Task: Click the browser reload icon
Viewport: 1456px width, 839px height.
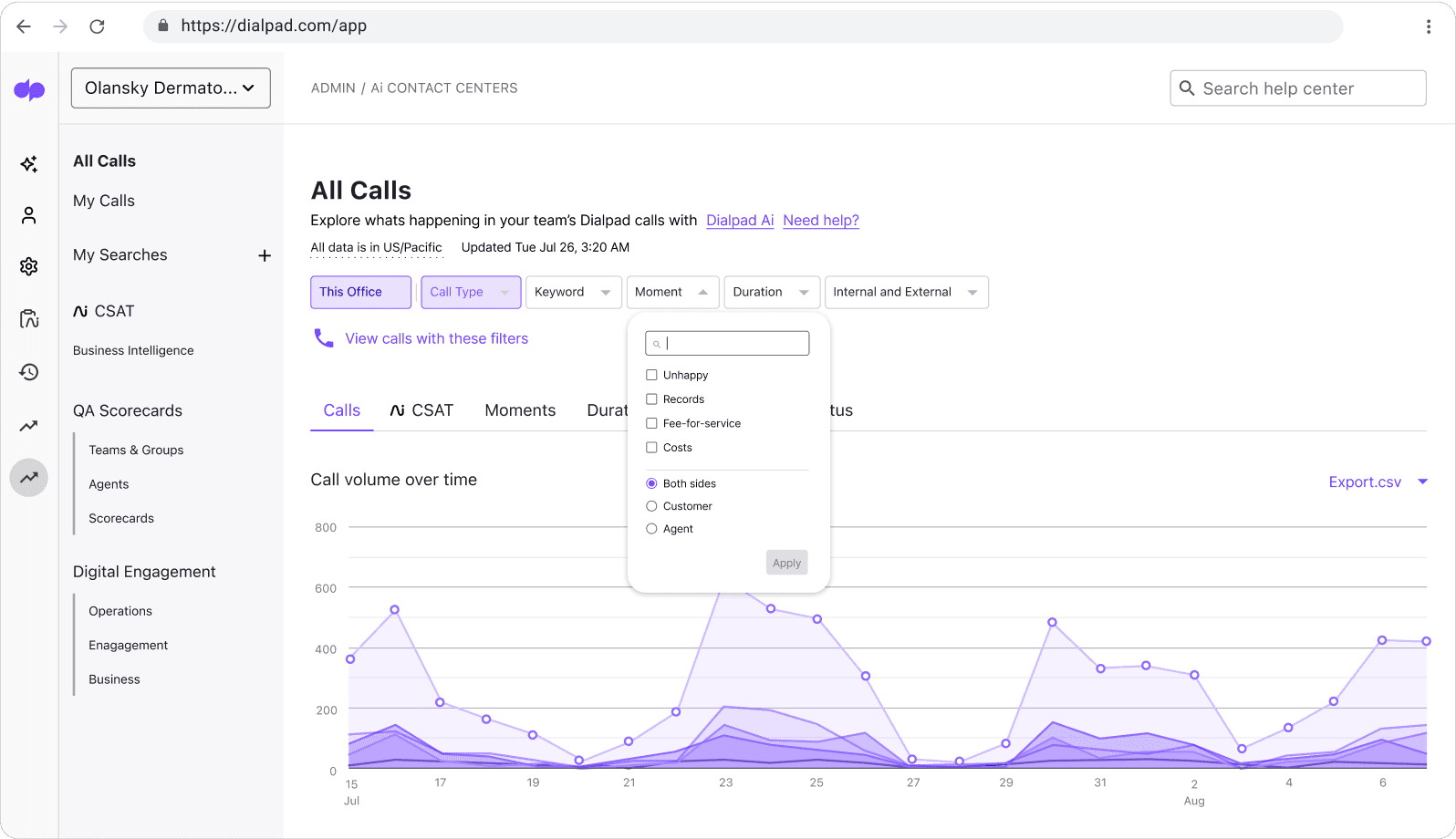Action: pyautogui.click(x=97, y=26)
